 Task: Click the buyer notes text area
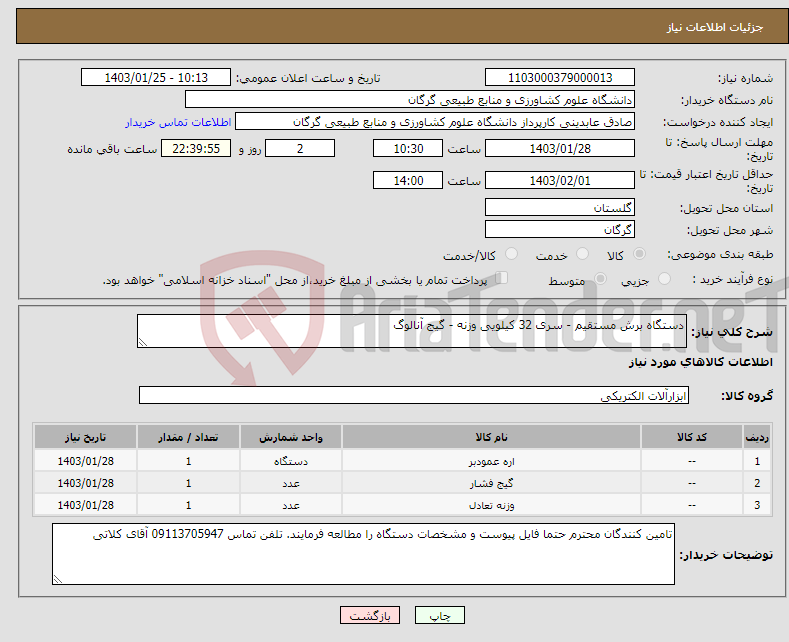[363, 554]
